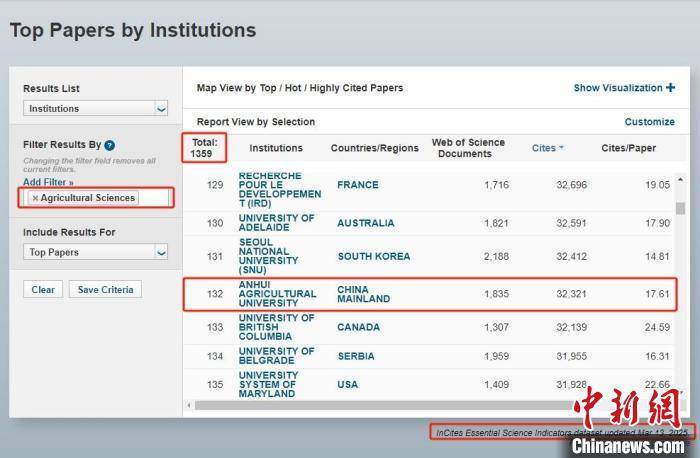700x458 pixels.
Task: Open University of British Columbia link
Action: (276, 327)
